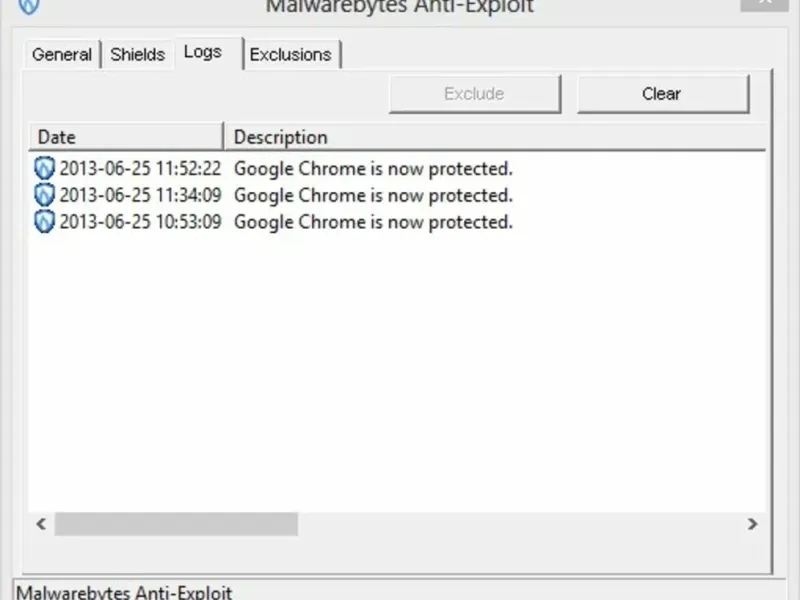
Task: Click empty scrollbar track right of thumb
Action: click(x=519, y=524)
